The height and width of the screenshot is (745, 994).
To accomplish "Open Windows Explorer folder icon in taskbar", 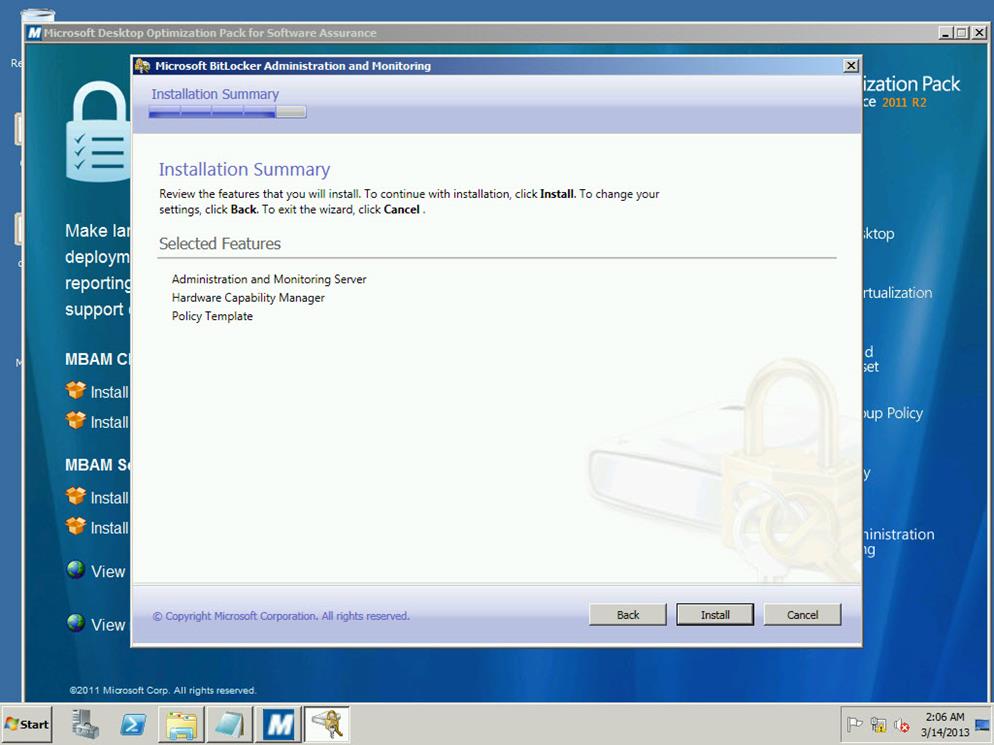I will click(181, 724).
